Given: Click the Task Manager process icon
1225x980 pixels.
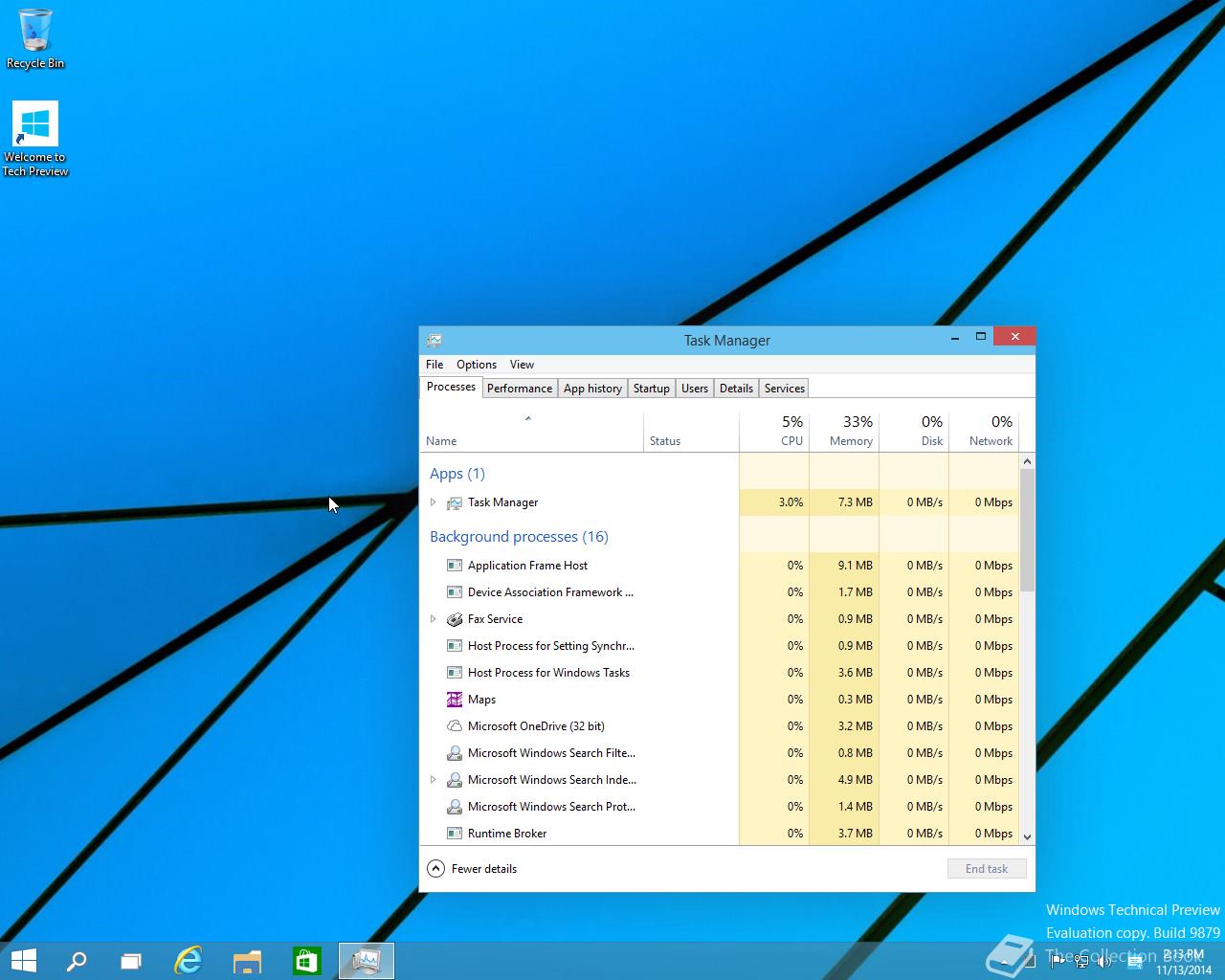Looking at the screenshot, I should [455, 502].
